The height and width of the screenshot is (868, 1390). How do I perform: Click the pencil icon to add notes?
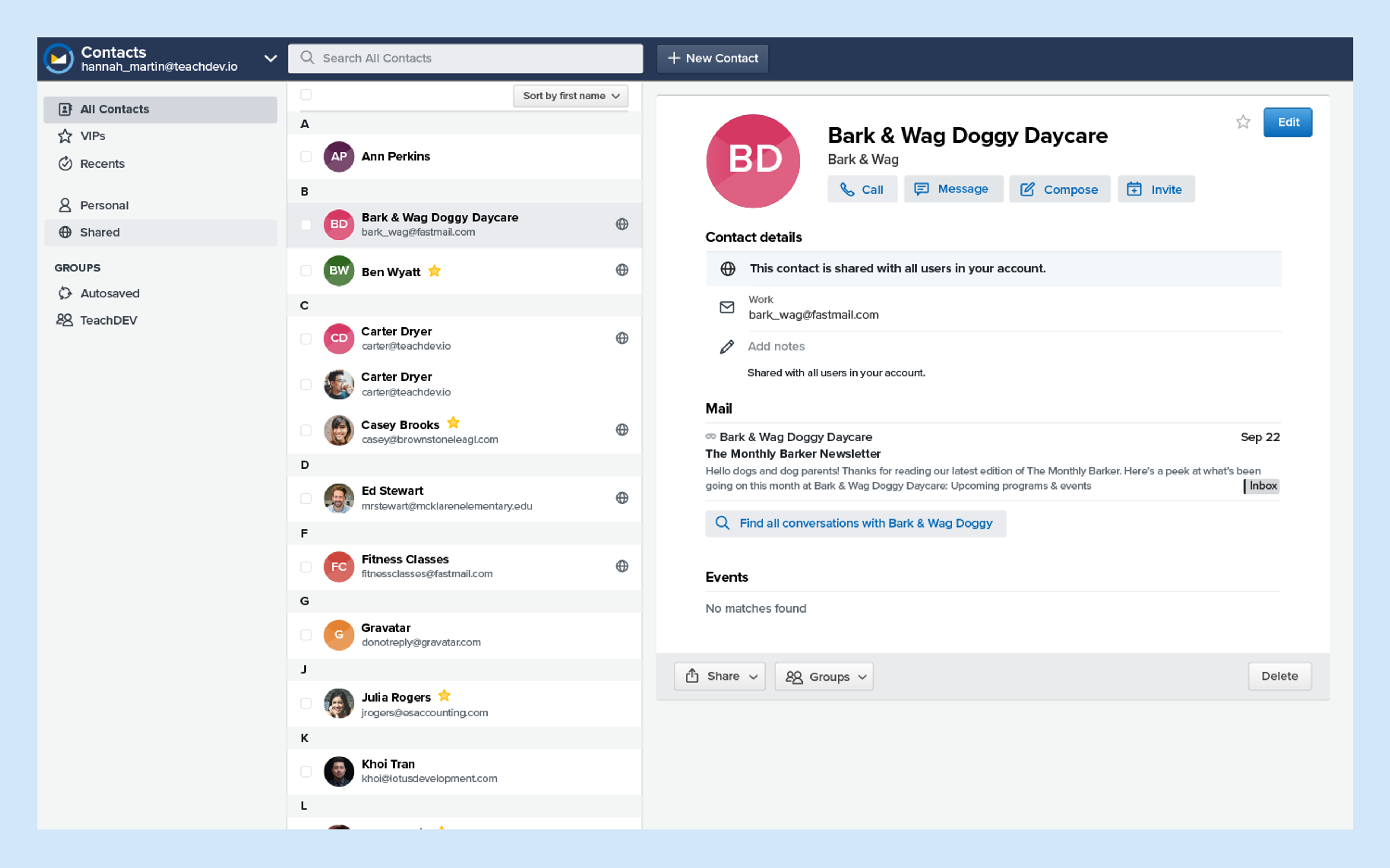727,347
